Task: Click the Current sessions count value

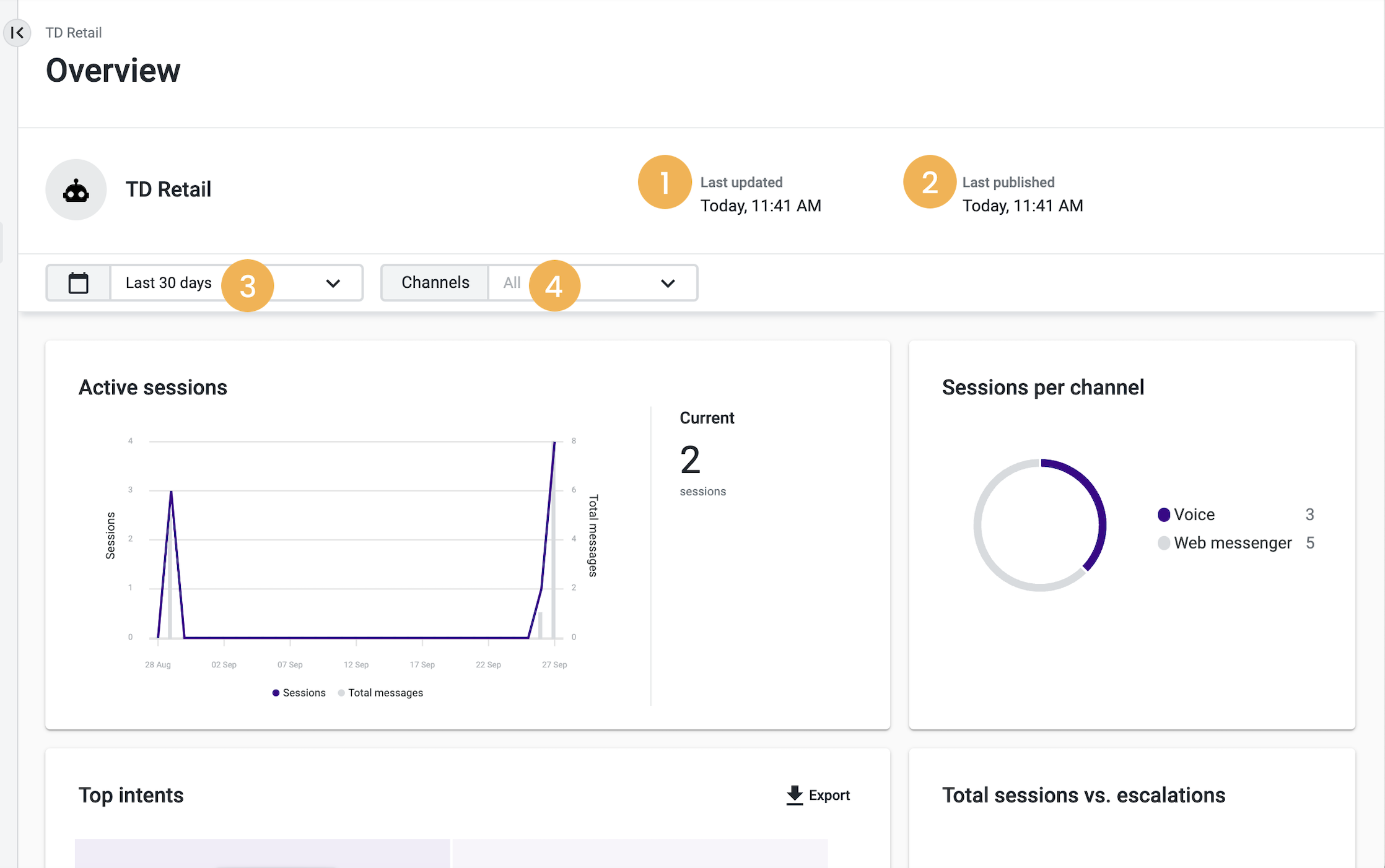Action: tap(689, 459)
